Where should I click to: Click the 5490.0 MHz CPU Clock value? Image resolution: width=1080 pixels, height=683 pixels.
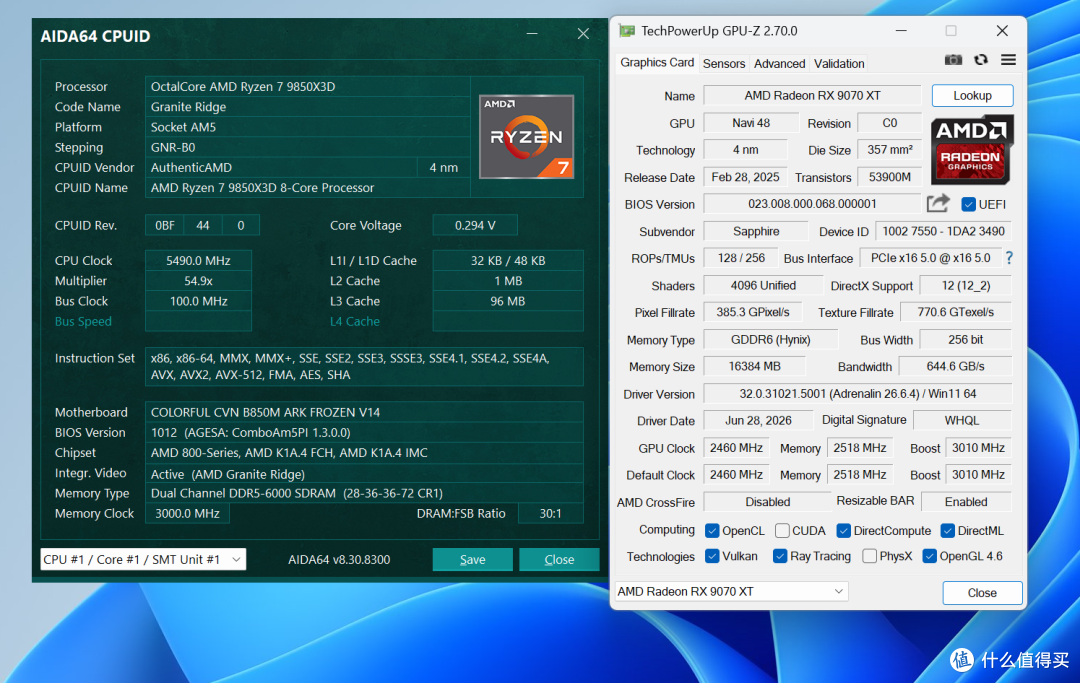pos(198,261)
